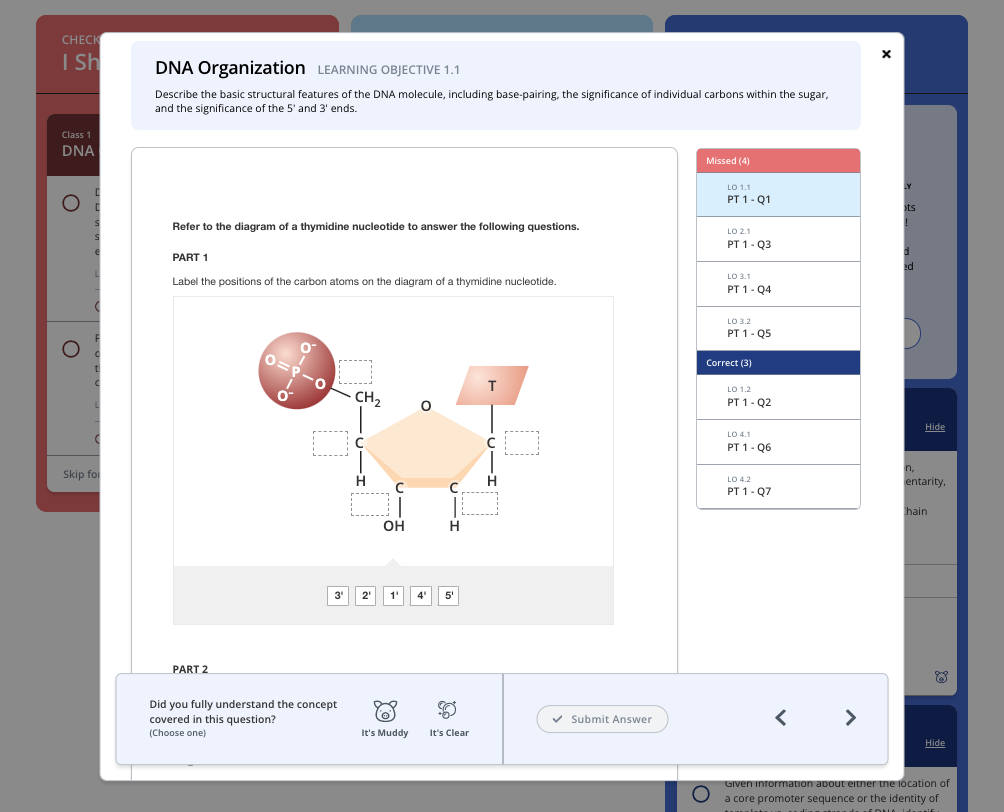Click the Missed (4) header
The width and height of the screenshot is (1004, 812).
tap(778, 161)
